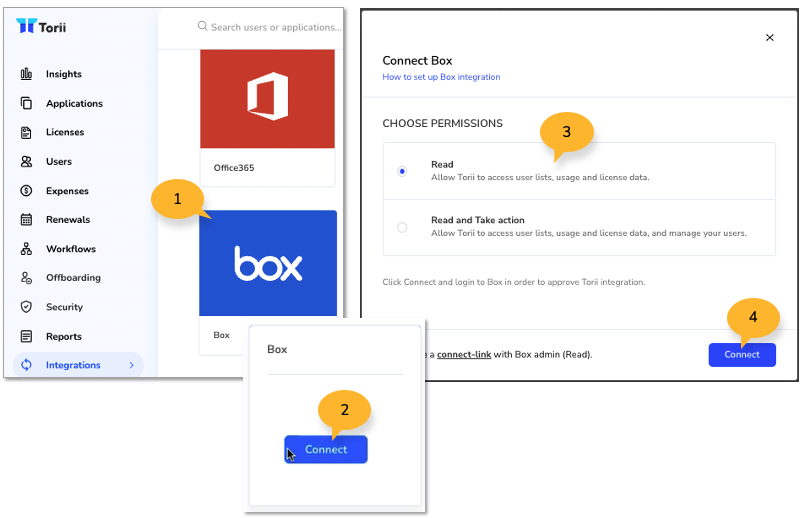Go to Applications in sidebar
800x518 pixels.
74,103
